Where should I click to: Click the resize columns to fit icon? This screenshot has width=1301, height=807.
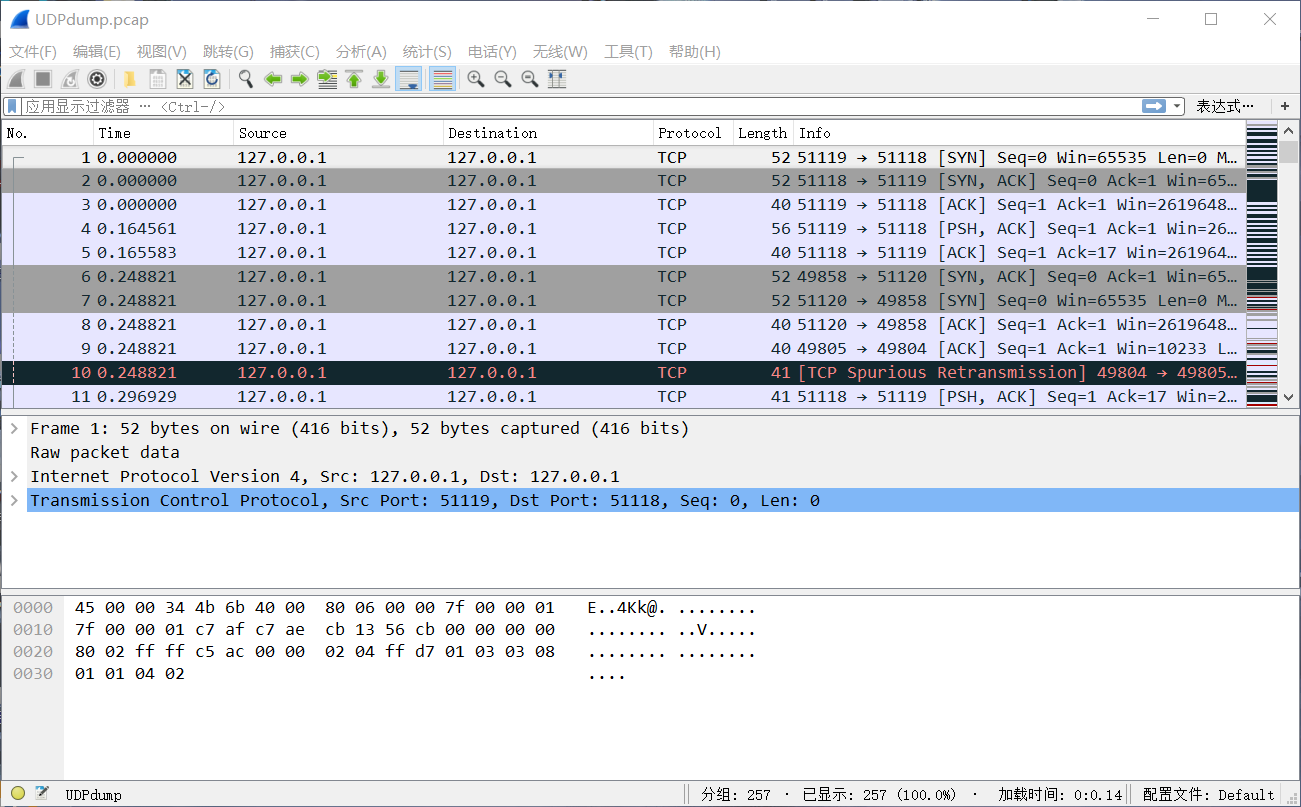557,79
